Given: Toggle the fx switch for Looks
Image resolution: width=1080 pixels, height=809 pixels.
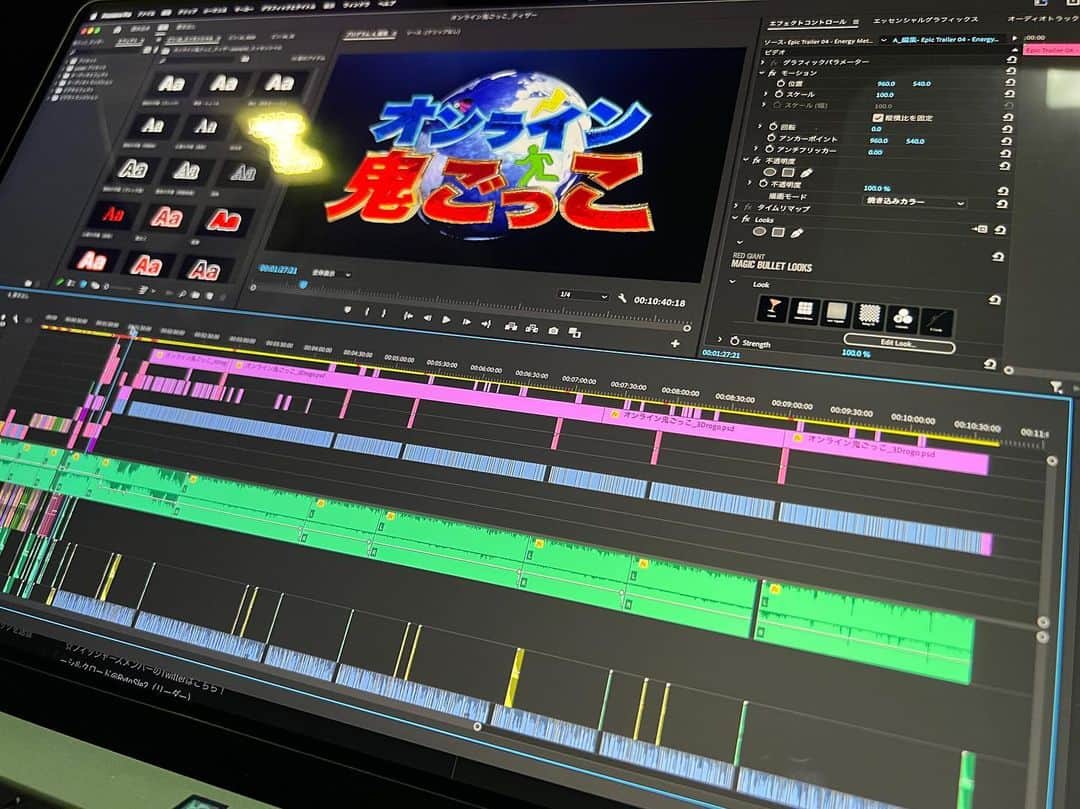Looking at the screenshot, I should click(745, 219).
